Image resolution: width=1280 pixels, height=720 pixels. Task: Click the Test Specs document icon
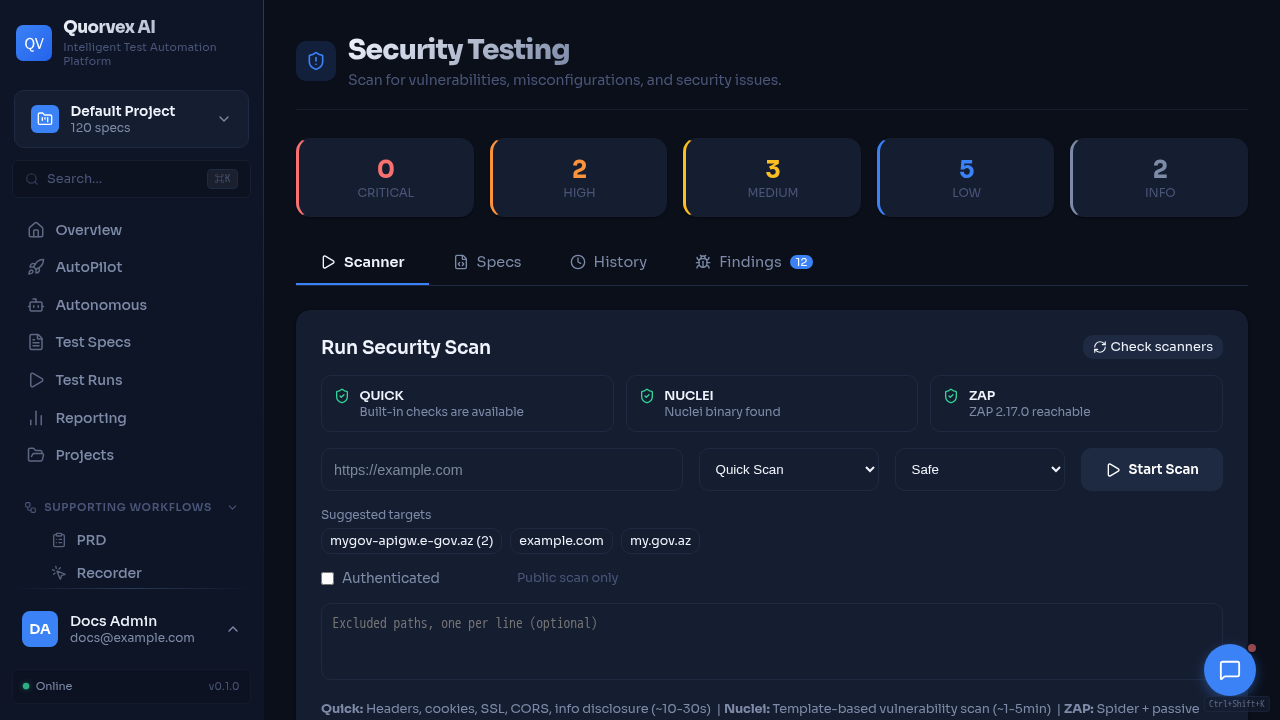36,342
